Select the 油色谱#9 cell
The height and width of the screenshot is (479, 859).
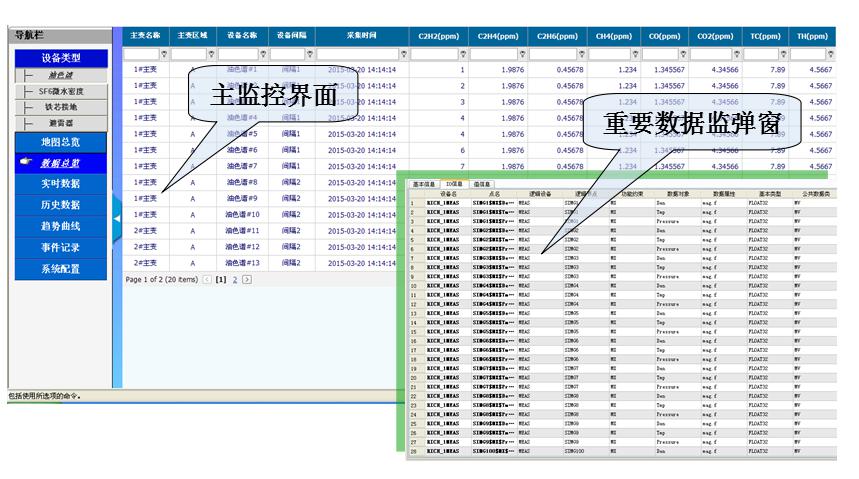click(x=242, y=198)
